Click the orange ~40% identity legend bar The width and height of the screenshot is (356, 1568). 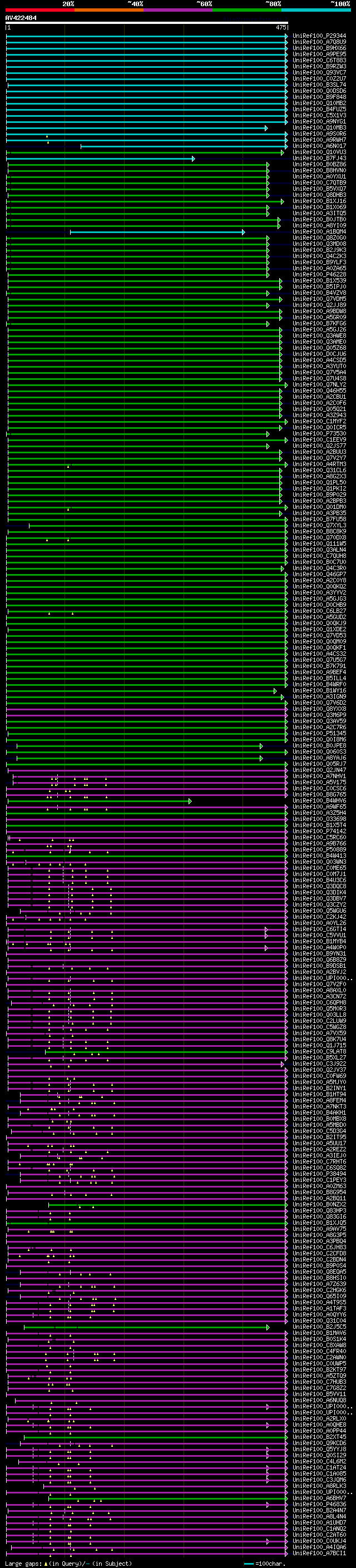click(x=109, y=10)
